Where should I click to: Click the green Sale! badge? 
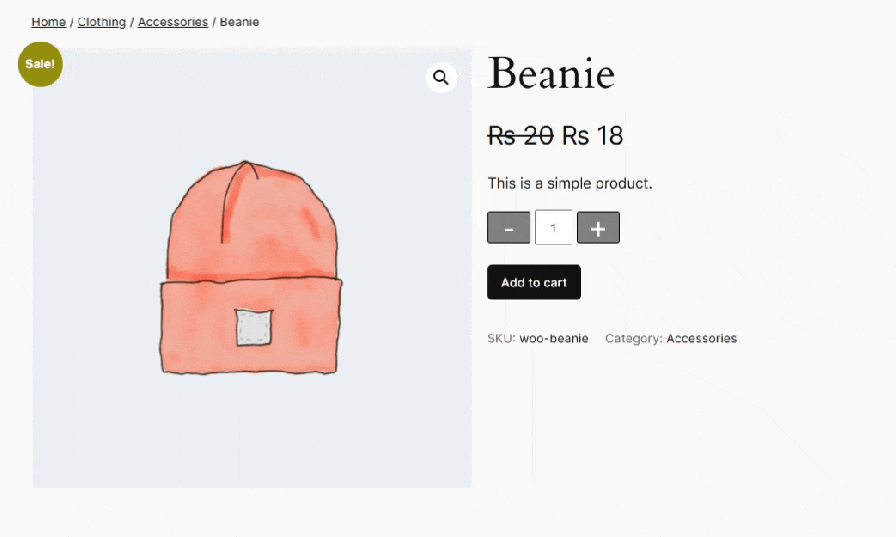[40, 64]
